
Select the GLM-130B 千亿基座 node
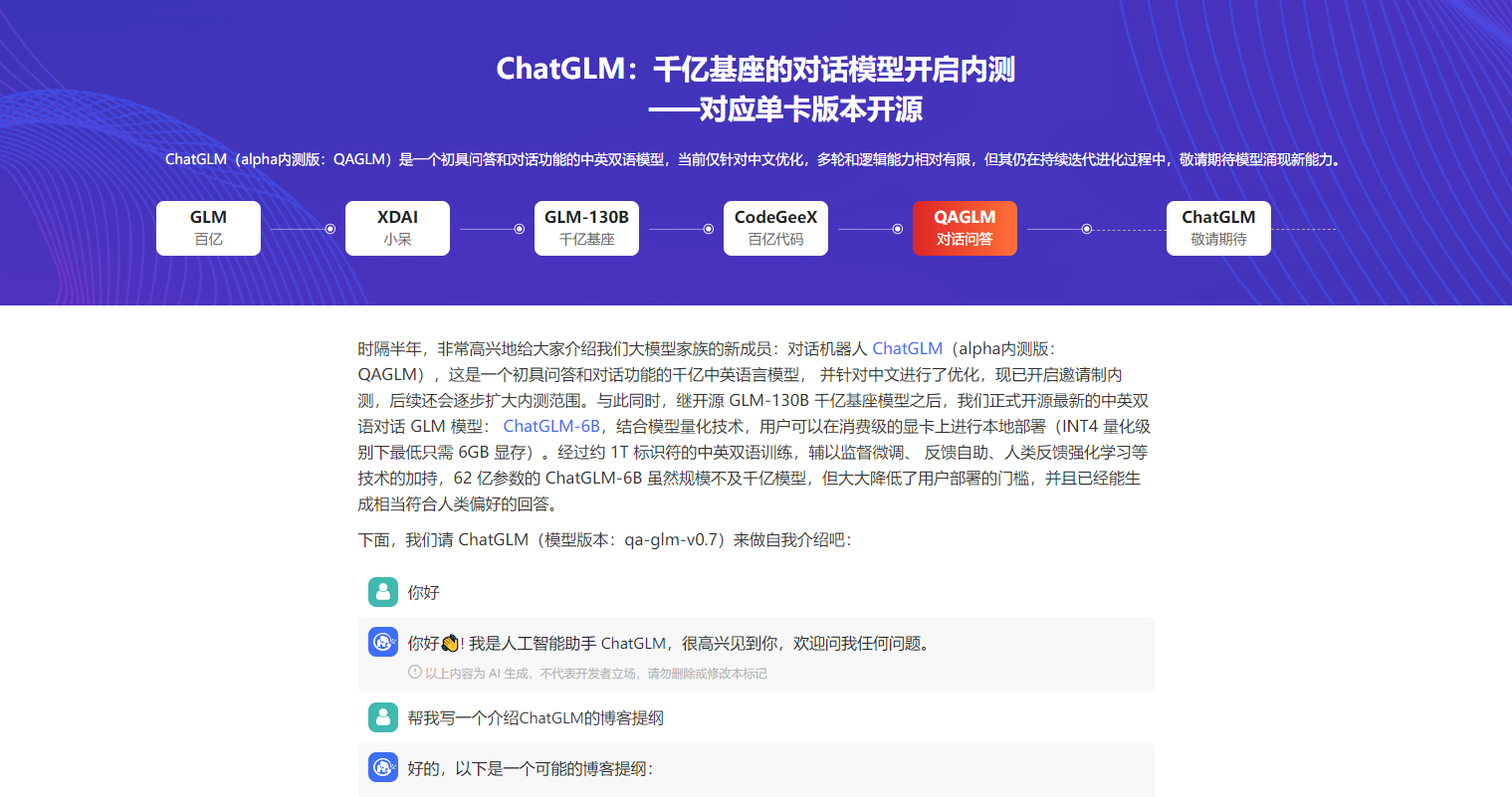(586, 228)
